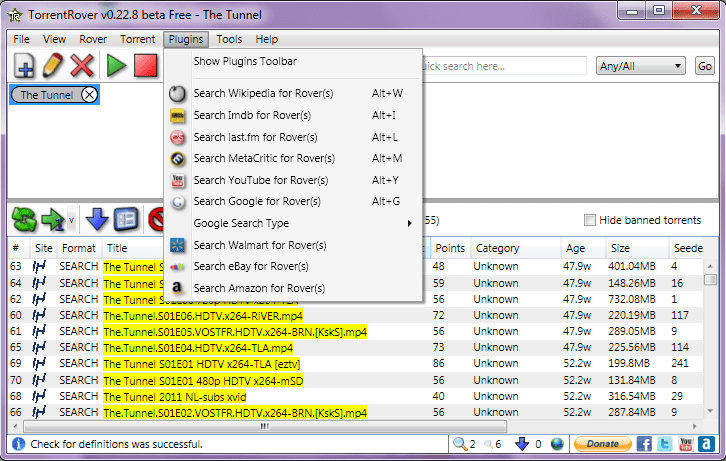Open the Help menu
This screenshot has width=726, height=461.
267,39
